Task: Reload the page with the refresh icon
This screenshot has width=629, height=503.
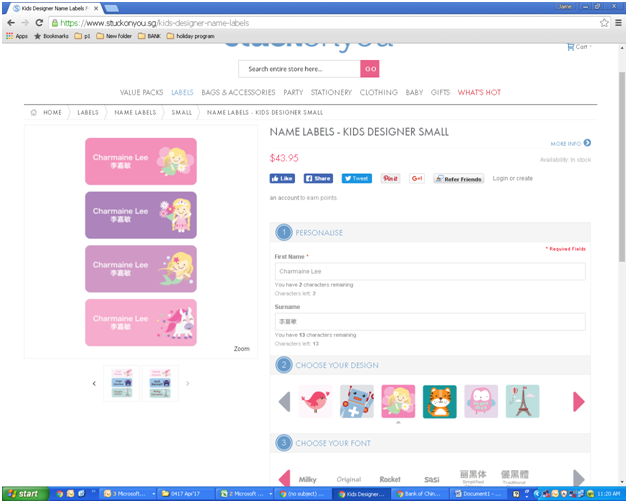Action: pyautogui.click(x=39, y=23)
